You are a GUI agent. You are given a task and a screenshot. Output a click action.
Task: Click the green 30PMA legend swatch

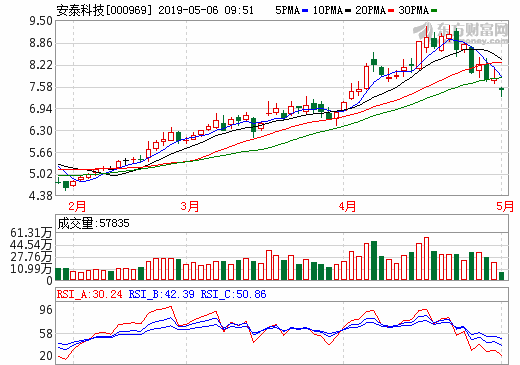click(x=434, y=11)
